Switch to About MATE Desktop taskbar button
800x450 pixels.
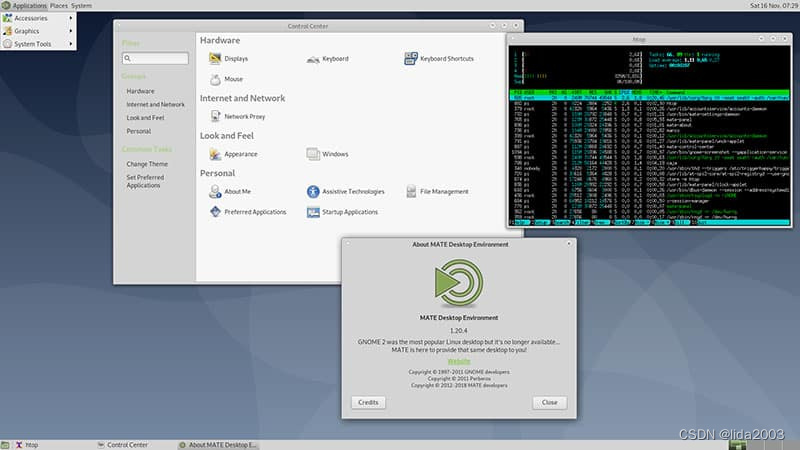pyautogui.click(x=218, y=445)
